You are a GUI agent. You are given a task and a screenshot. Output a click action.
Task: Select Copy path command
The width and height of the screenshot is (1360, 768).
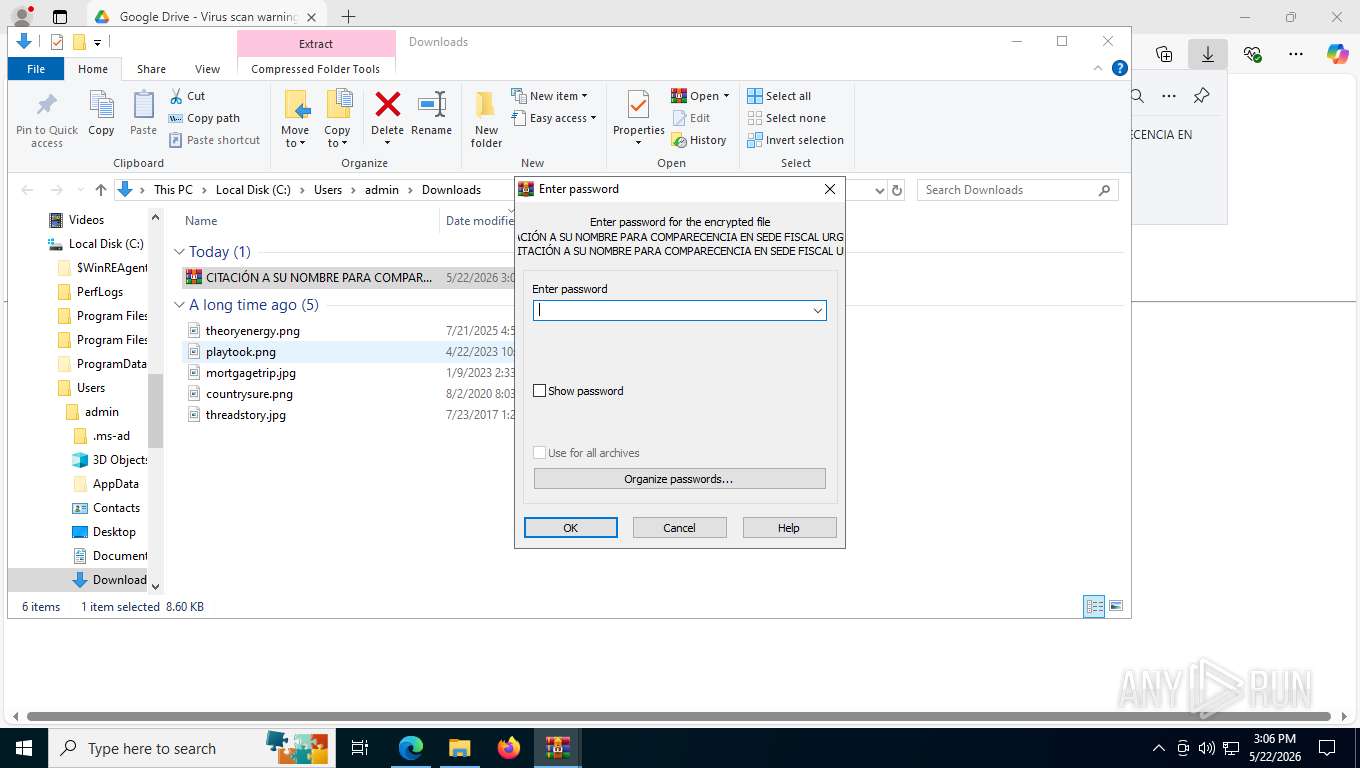(204, 118)
